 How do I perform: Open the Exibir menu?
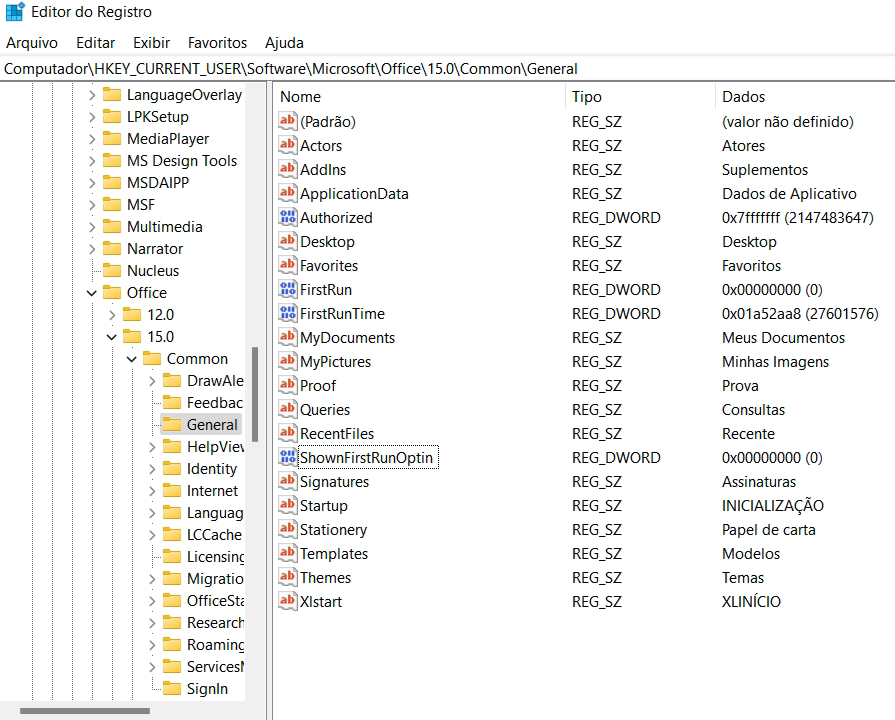click(x=151, y=43)
